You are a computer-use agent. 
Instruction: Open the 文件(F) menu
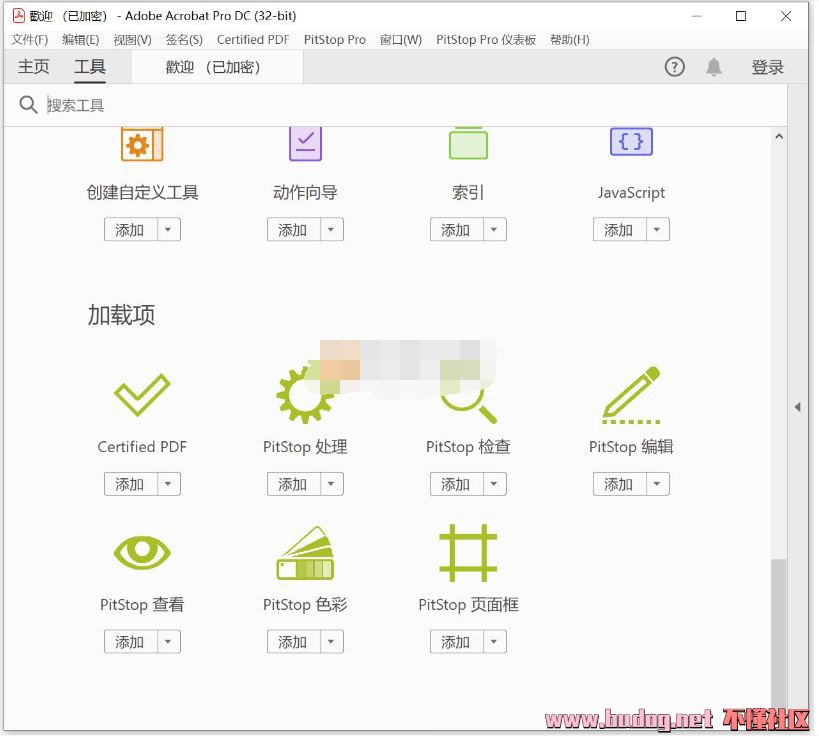pyautogui.click(x=30, y=40)
